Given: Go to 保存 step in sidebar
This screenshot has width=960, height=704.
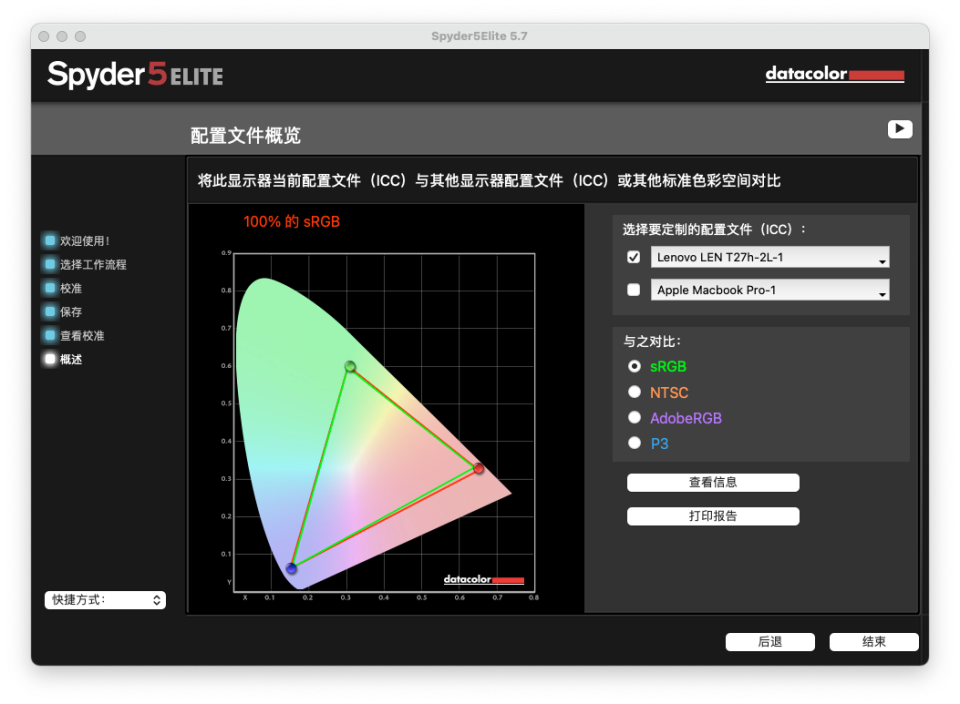Looking at the screenshot, I should [71, 312].
